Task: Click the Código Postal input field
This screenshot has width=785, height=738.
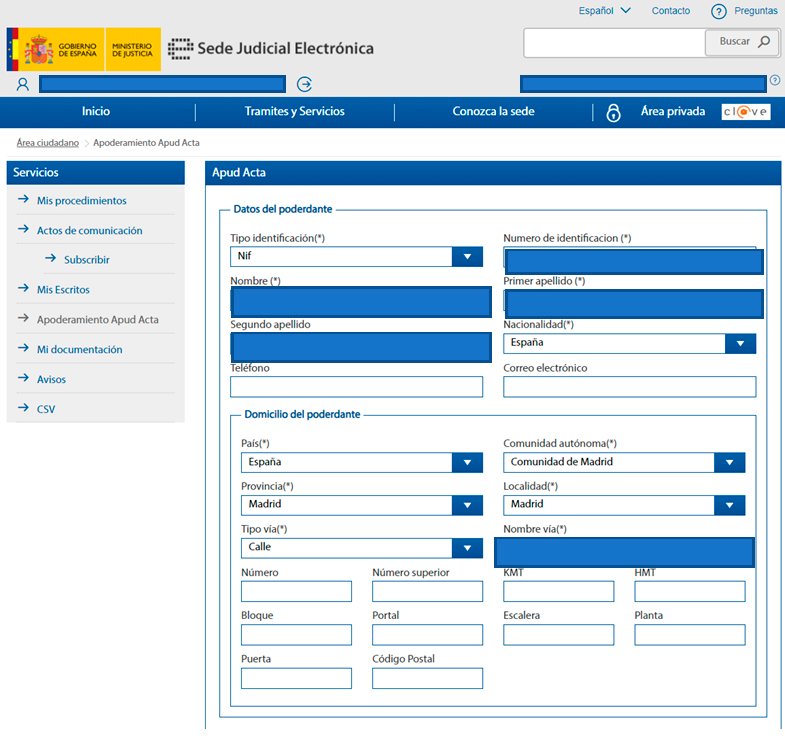Action: pos(427,678)
